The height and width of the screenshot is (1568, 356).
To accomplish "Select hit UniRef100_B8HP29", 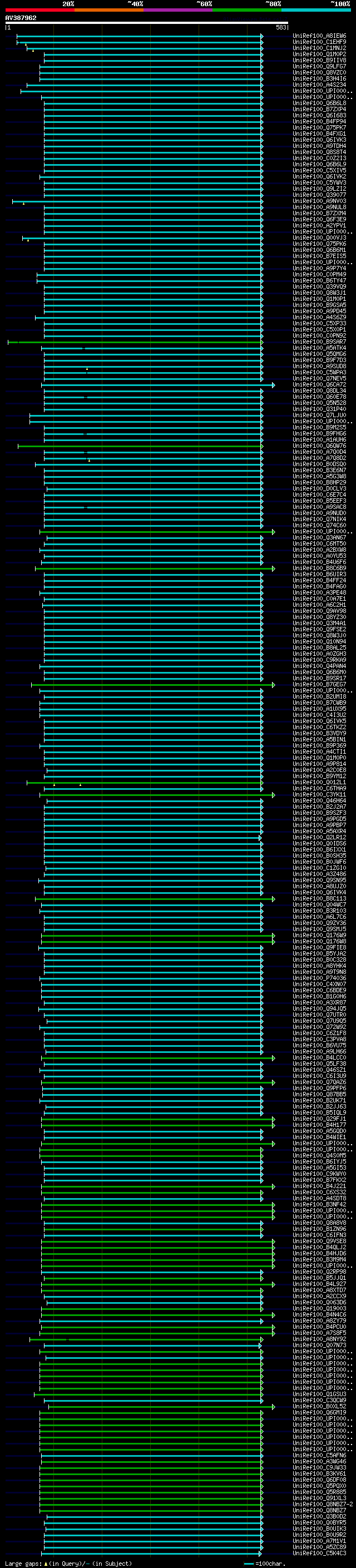I will point(319,483).
